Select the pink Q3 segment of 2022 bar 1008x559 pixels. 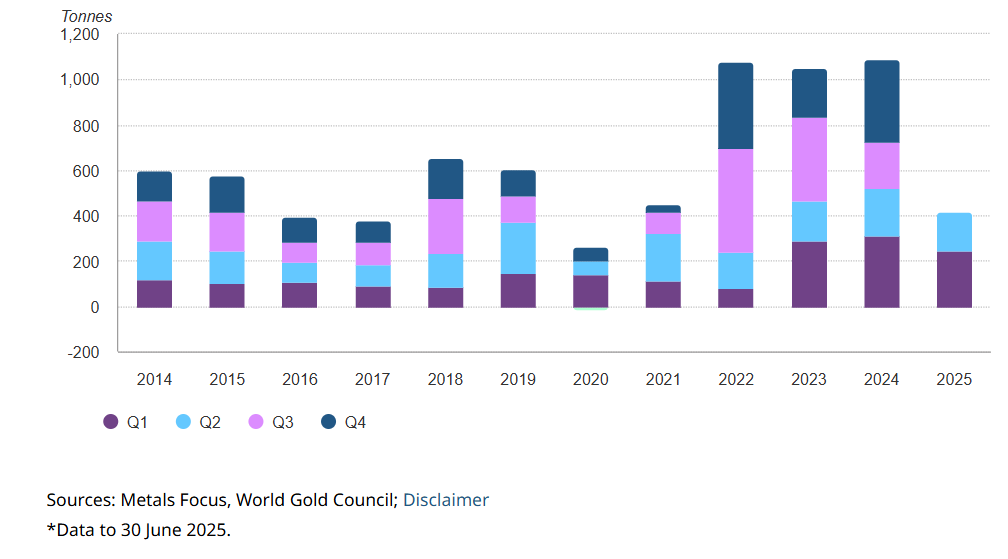(x=736, y=201)
